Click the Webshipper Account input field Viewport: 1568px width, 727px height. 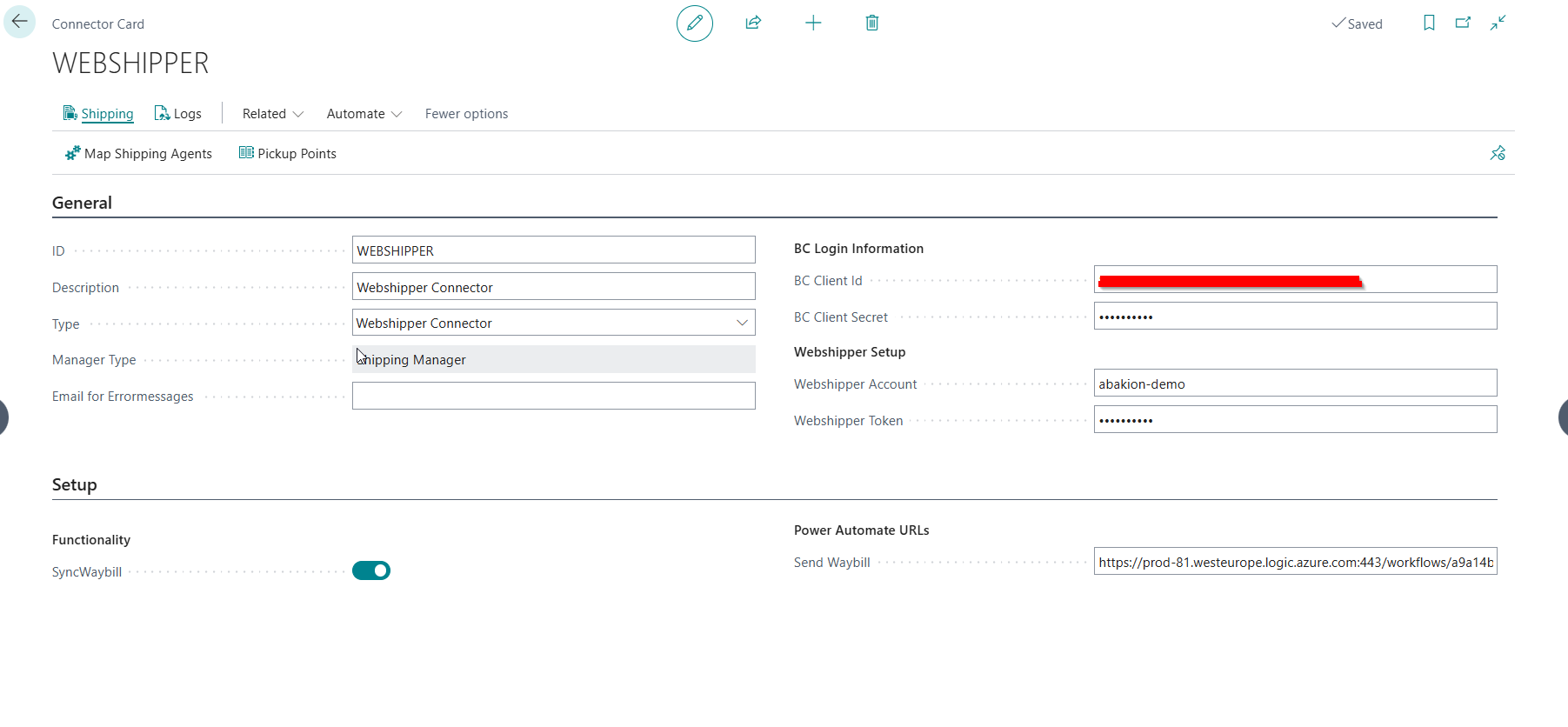point(1294,384)
